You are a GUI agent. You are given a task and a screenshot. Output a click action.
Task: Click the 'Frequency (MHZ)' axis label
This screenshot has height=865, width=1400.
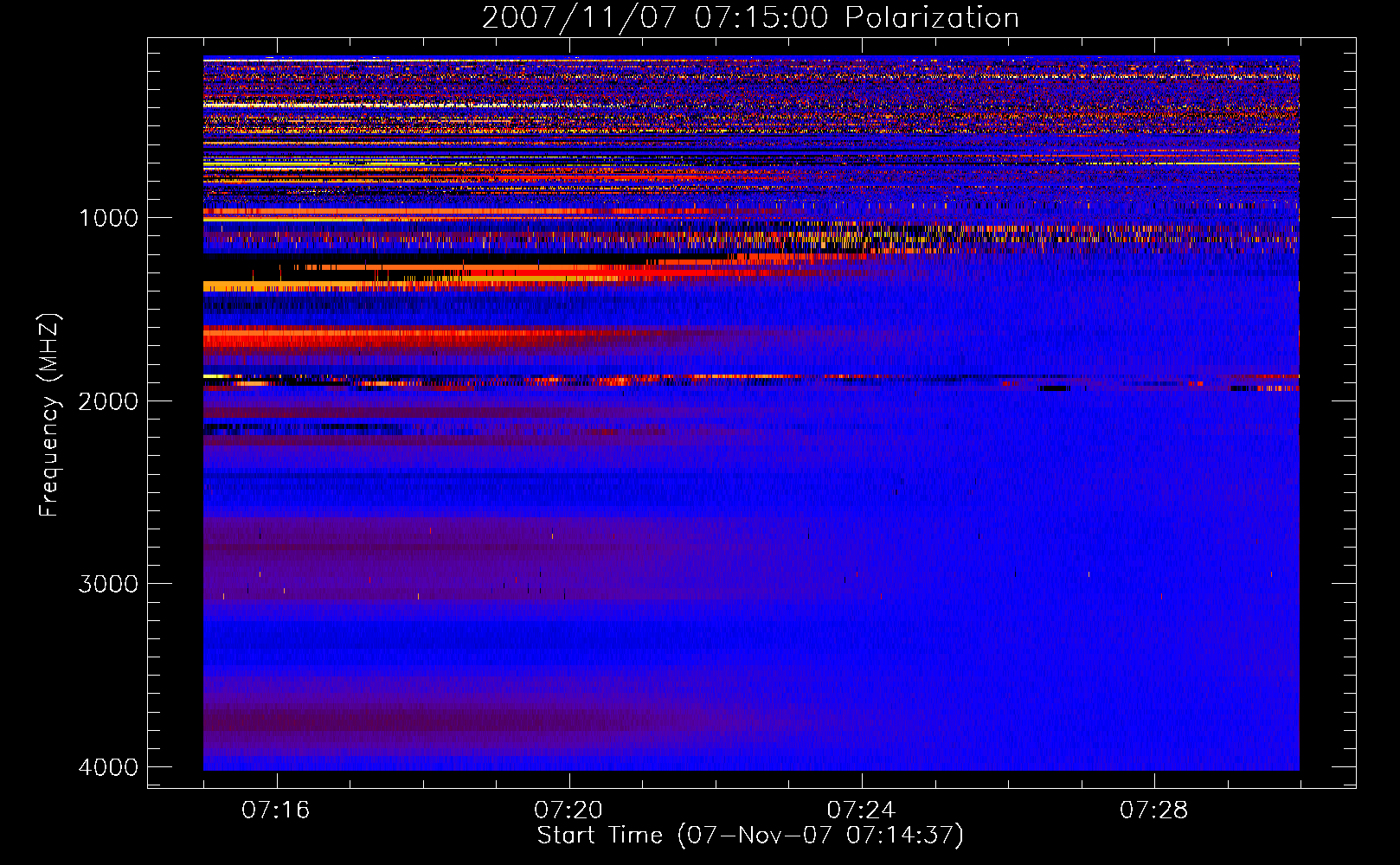click(x=50, y=415)
